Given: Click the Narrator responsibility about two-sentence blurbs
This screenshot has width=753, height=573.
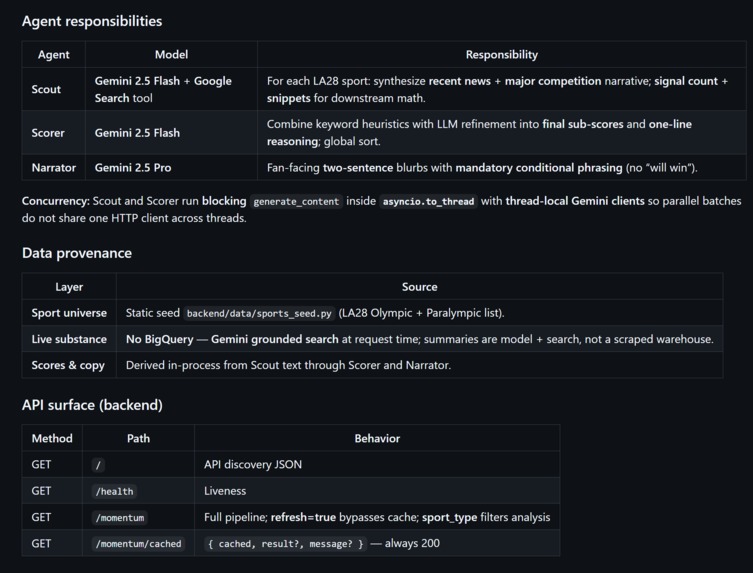Looking at the screenshot, I should [482, 168].
